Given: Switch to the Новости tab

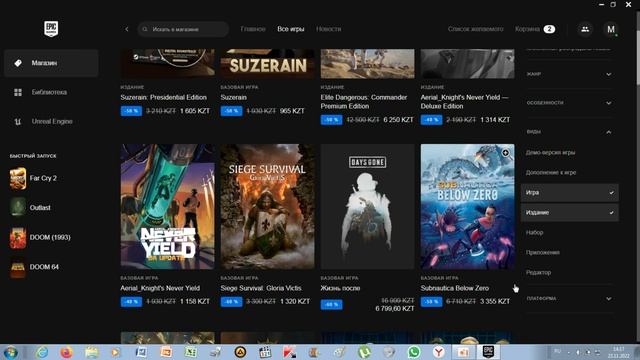Looking at the screenshot, I should pyautogui.click(x=329, y=29).
